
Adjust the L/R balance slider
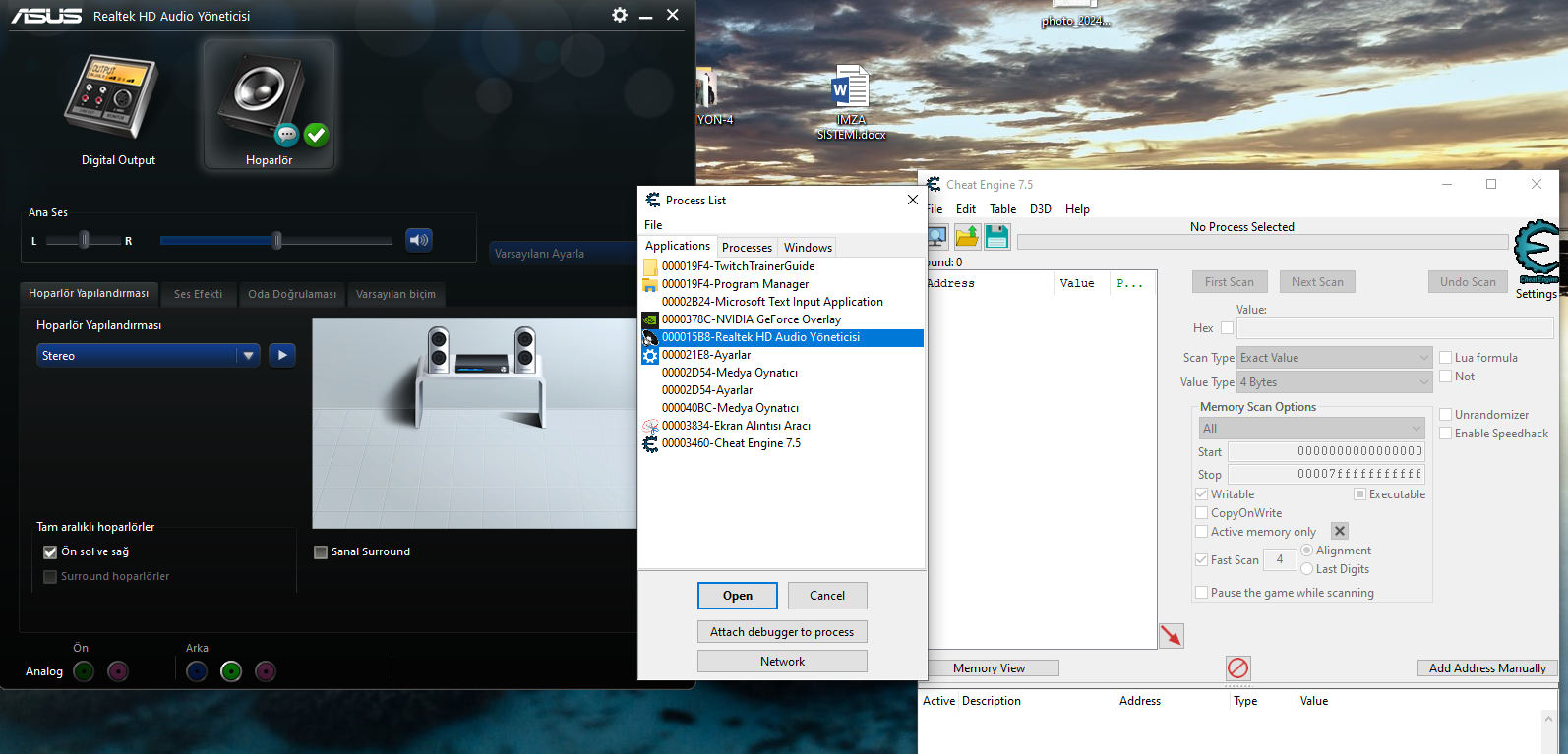84,240
